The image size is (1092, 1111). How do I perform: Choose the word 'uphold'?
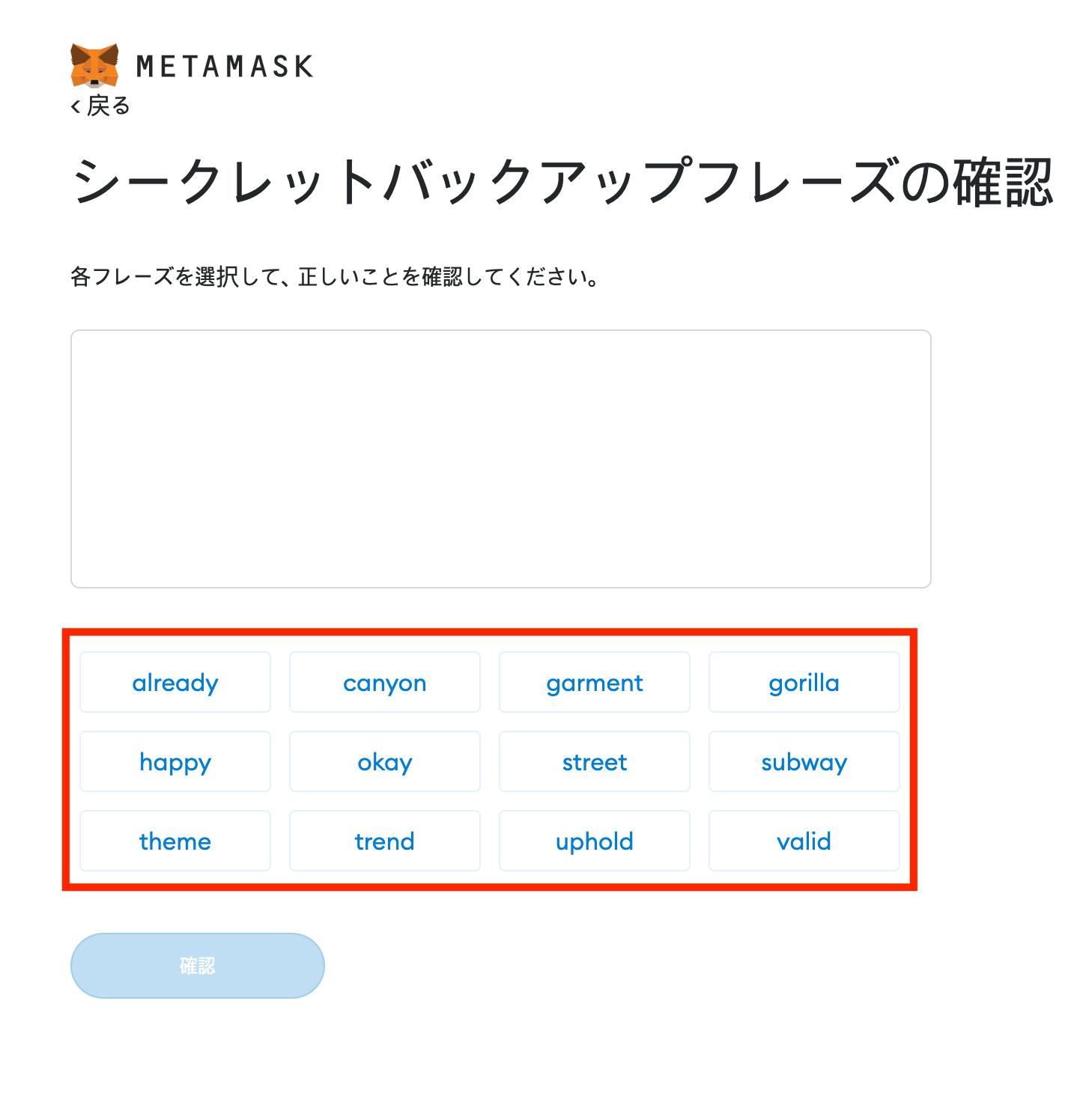595,841
